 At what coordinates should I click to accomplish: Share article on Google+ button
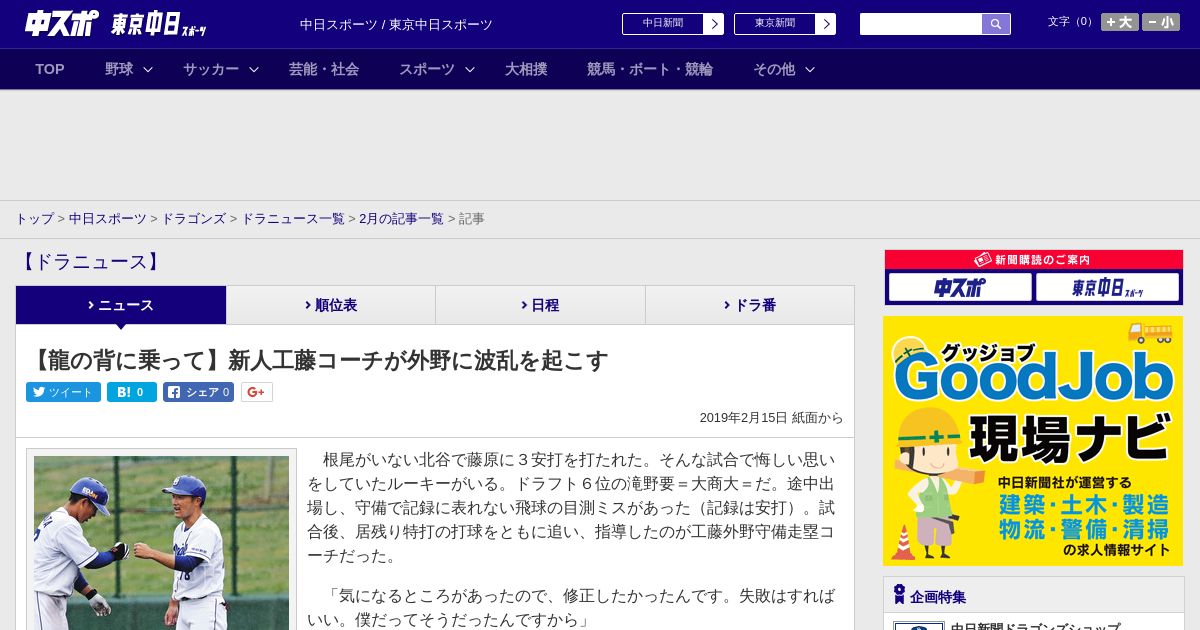point(256,392)
